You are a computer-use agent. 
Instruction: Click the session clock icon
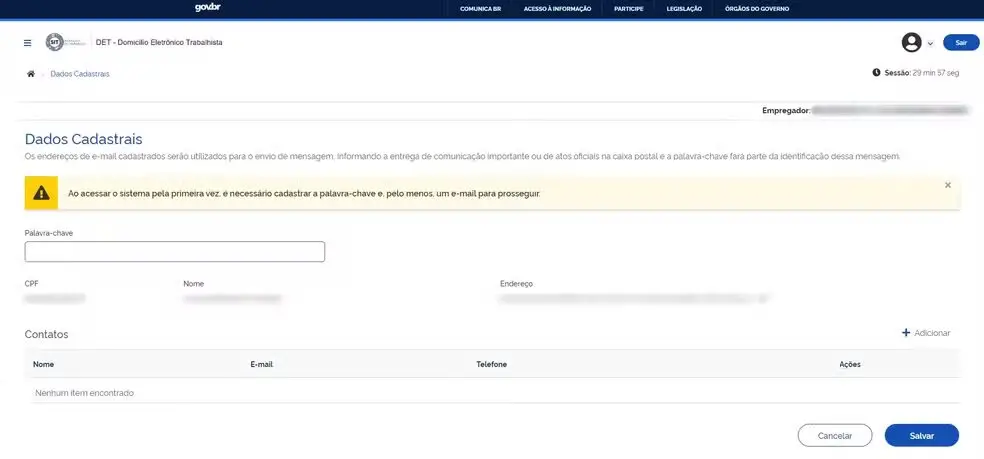click(x=876, y=73)
